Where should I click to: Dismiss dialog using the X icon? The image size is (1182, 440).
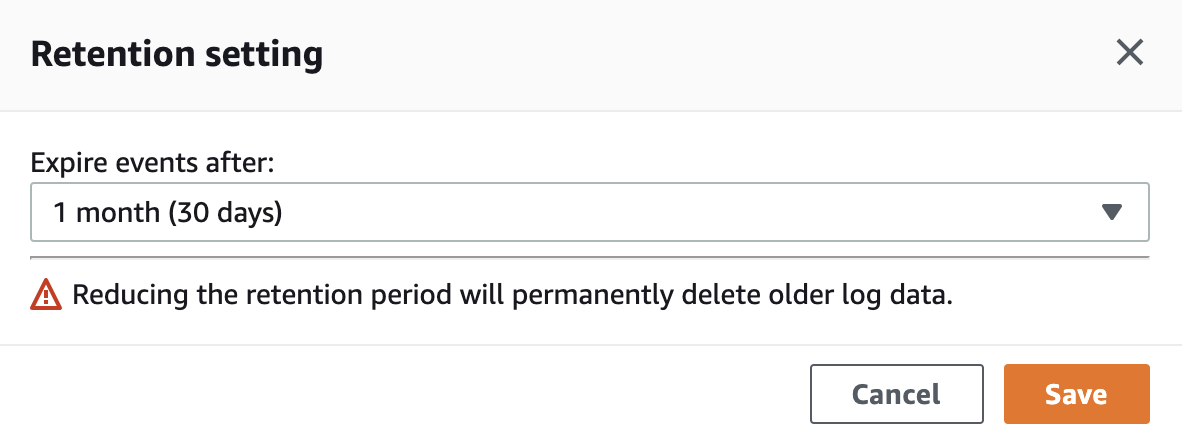point(1130,53)
